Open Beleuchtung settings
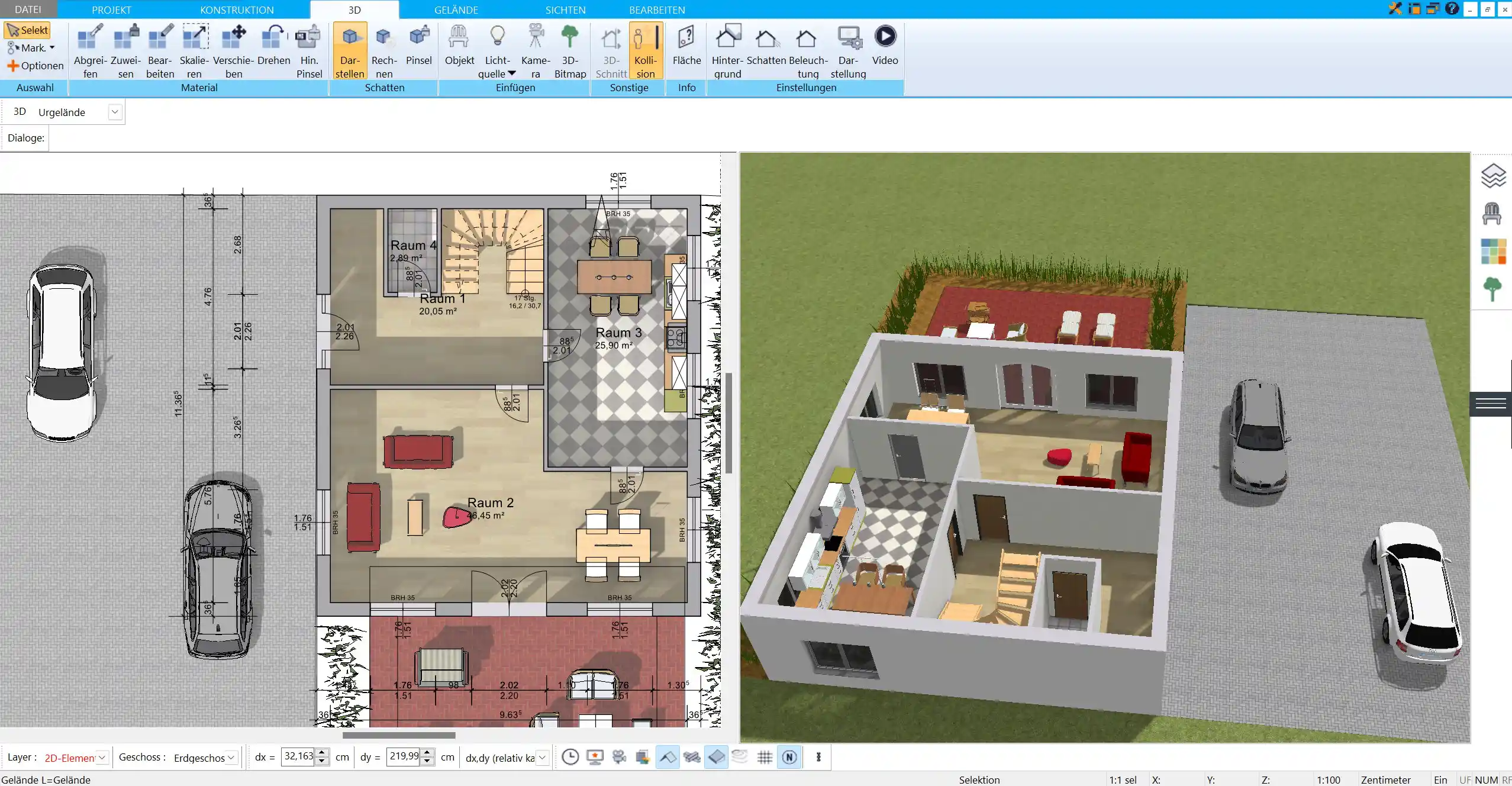 [x=808, y=51]
